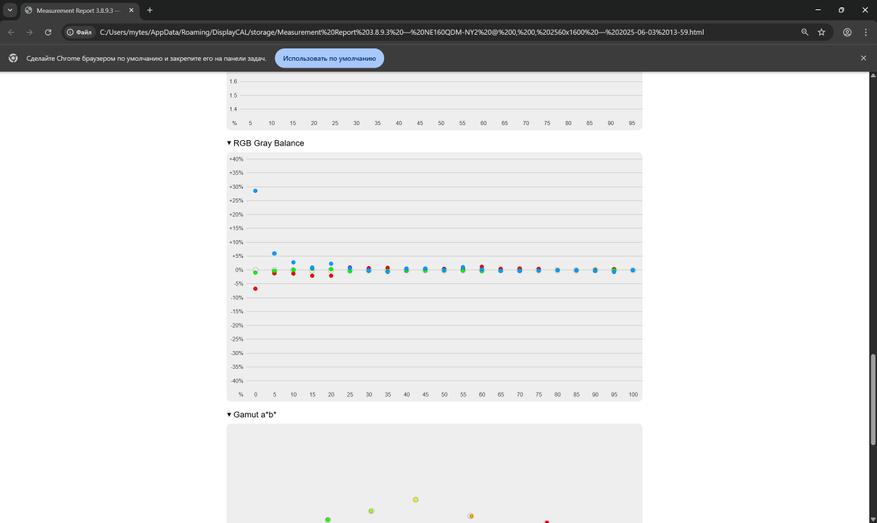Click the address bar URL field
Image resolution: width=877 pixels, height=523 pixels.
[x=402, y=32]
